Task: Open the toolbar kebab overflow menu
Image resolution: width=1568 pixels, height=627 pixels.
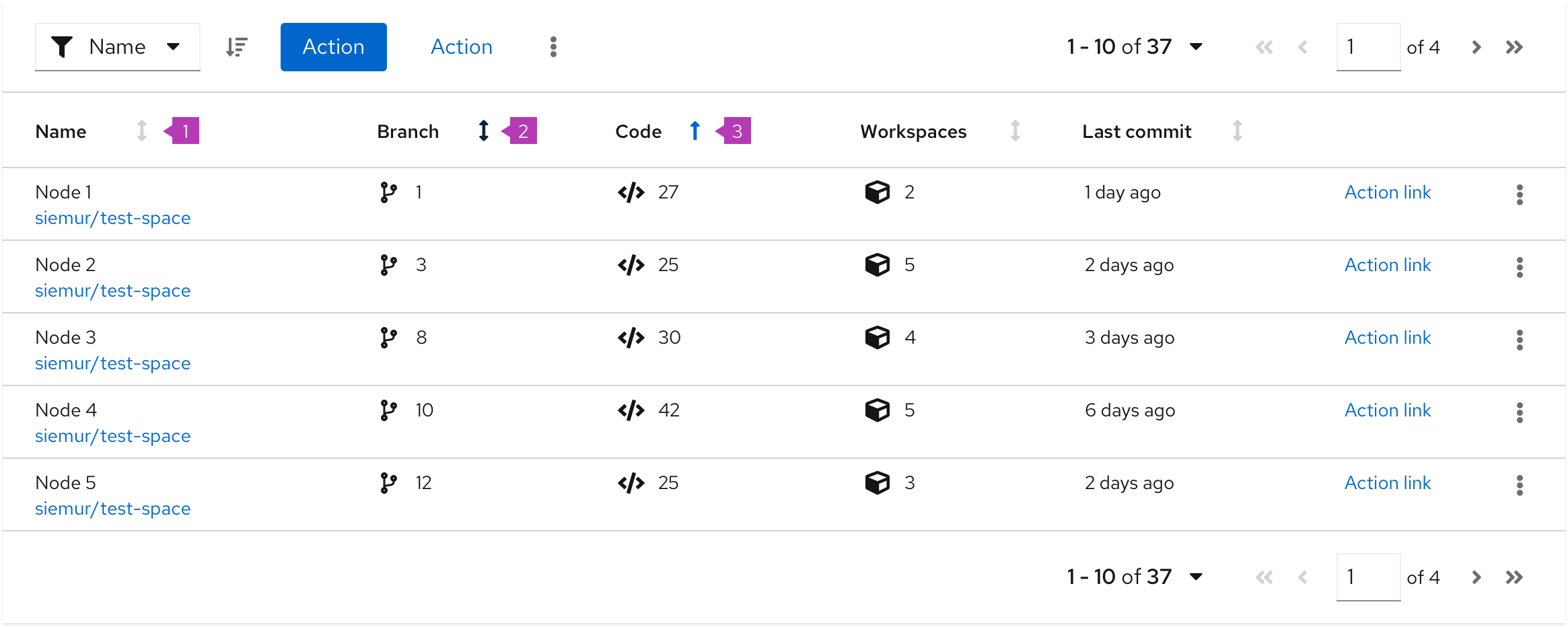Action: point(553,47)
